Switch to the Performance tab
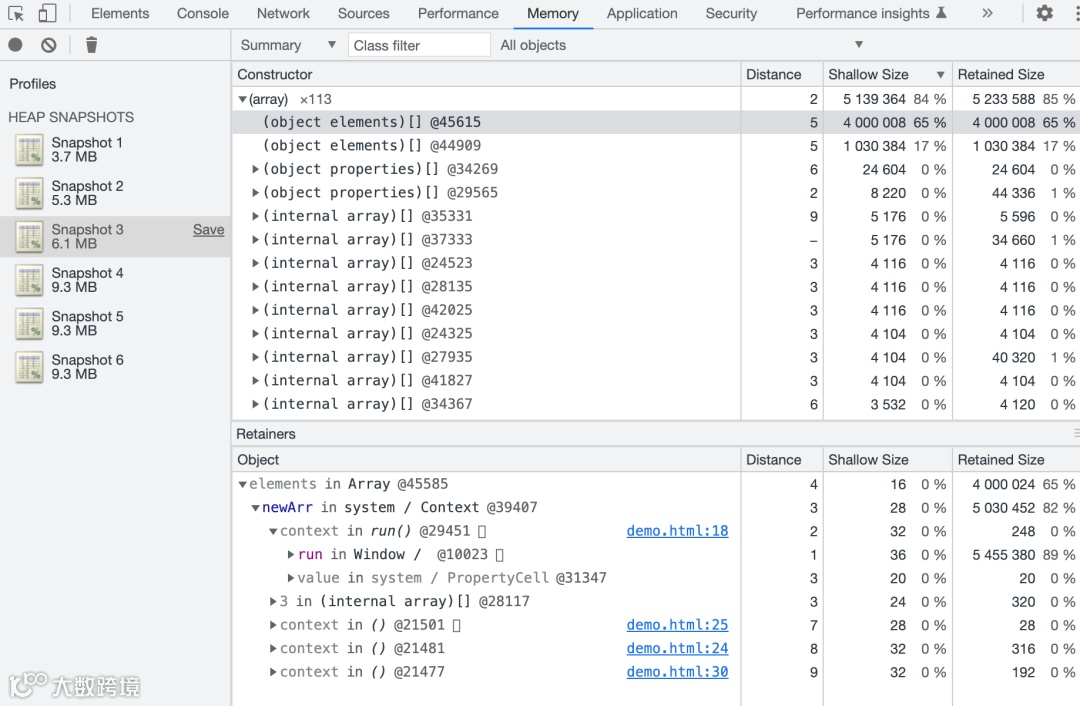Image resolution: width=1080 pixels, height=706 pixels. 458,14
